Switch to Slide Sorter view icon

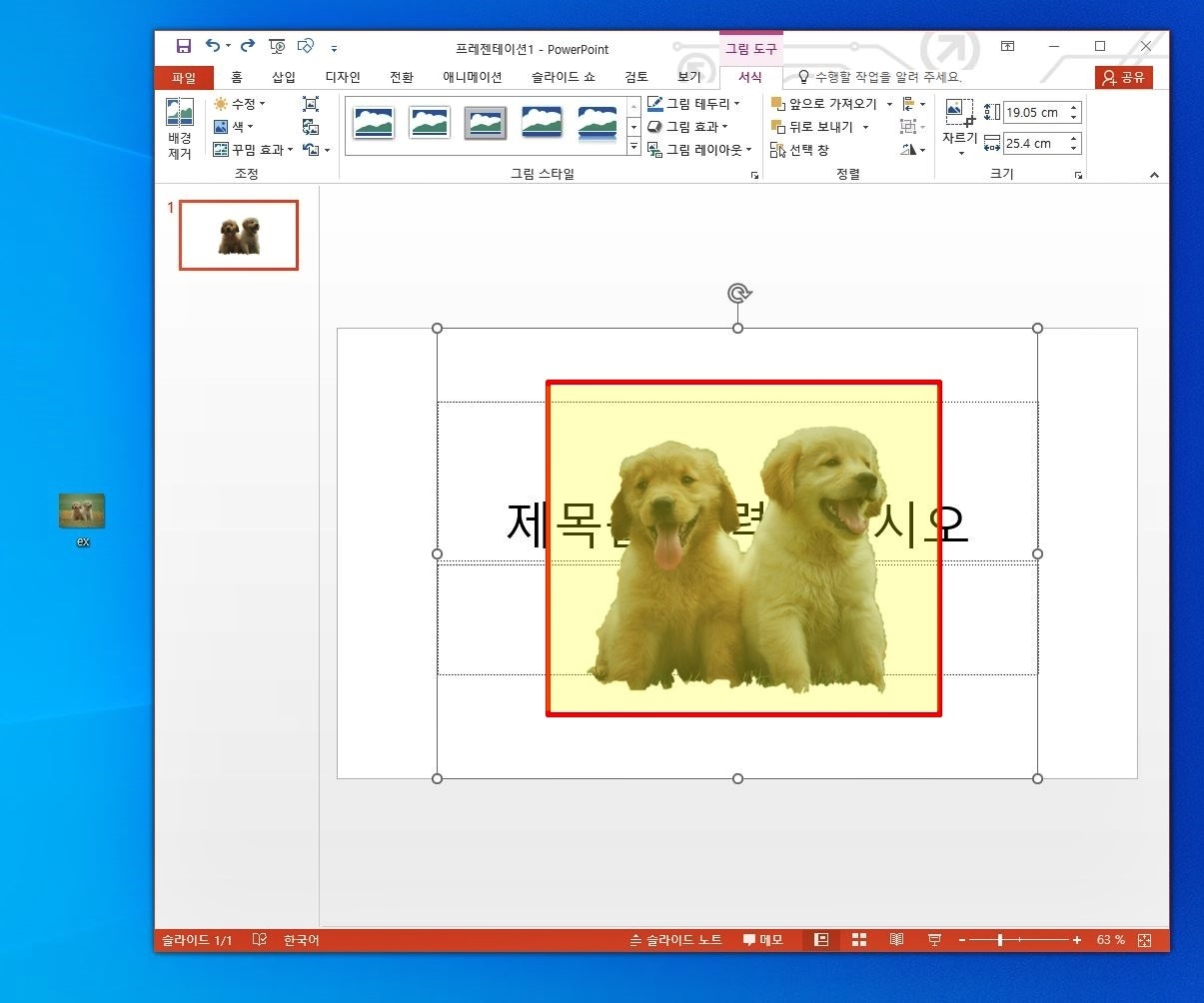coord(858,940)
